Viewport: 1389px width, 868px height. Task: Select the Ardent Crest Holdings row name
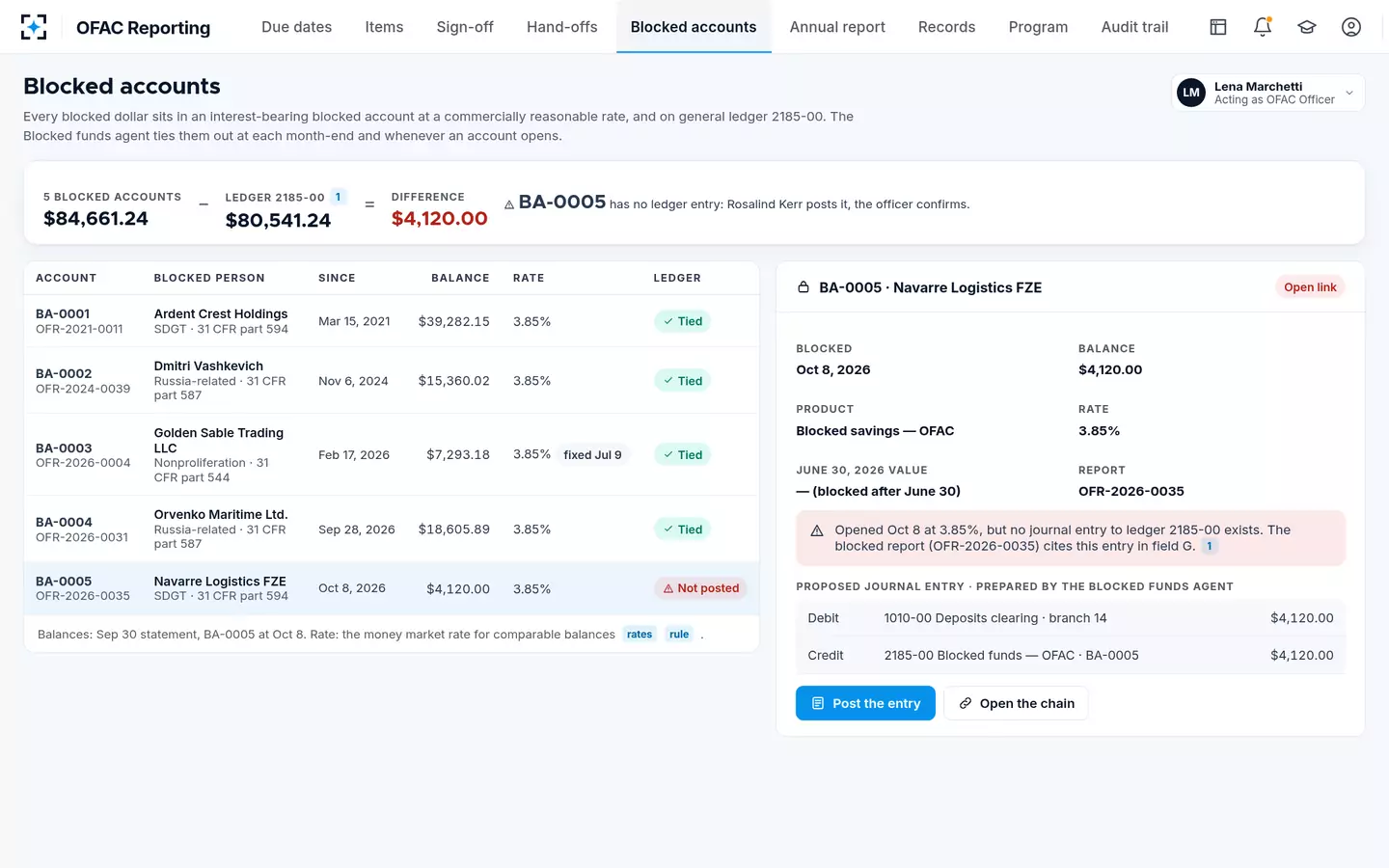coord(221,314)
